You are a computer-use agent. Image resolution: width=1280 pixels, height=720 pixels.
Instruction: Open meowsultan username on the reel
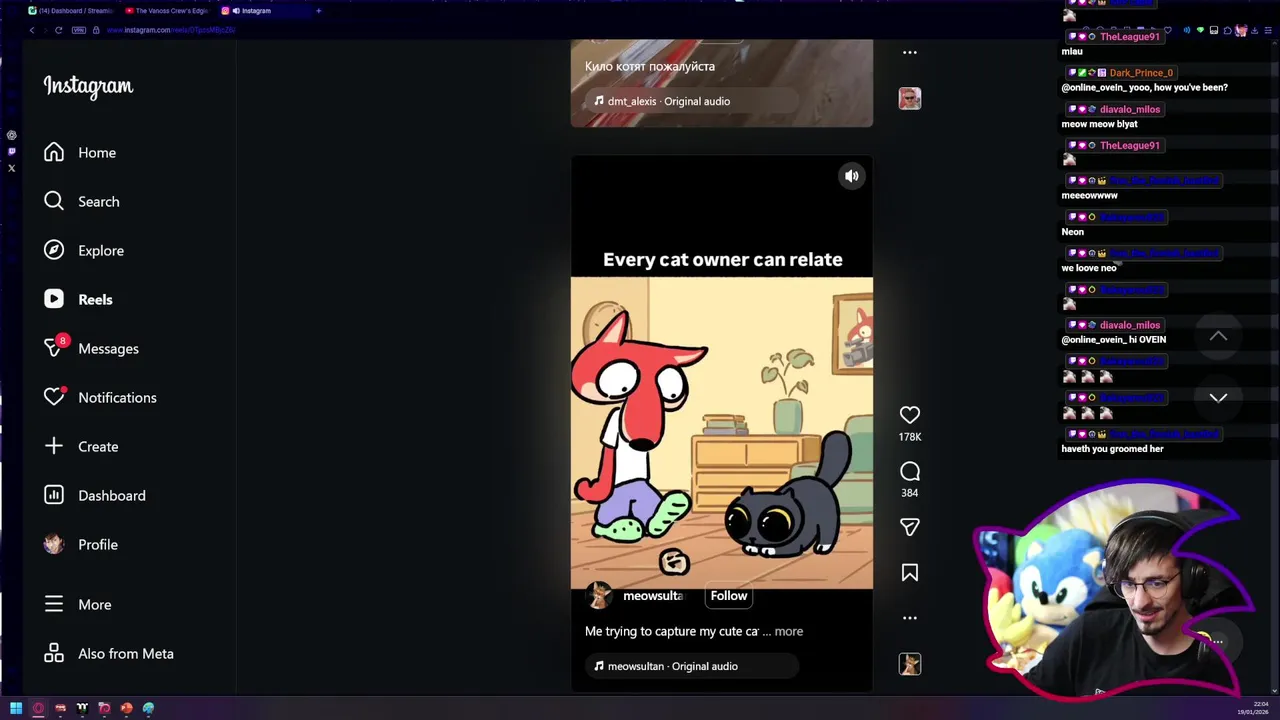(x=653, y=596)
